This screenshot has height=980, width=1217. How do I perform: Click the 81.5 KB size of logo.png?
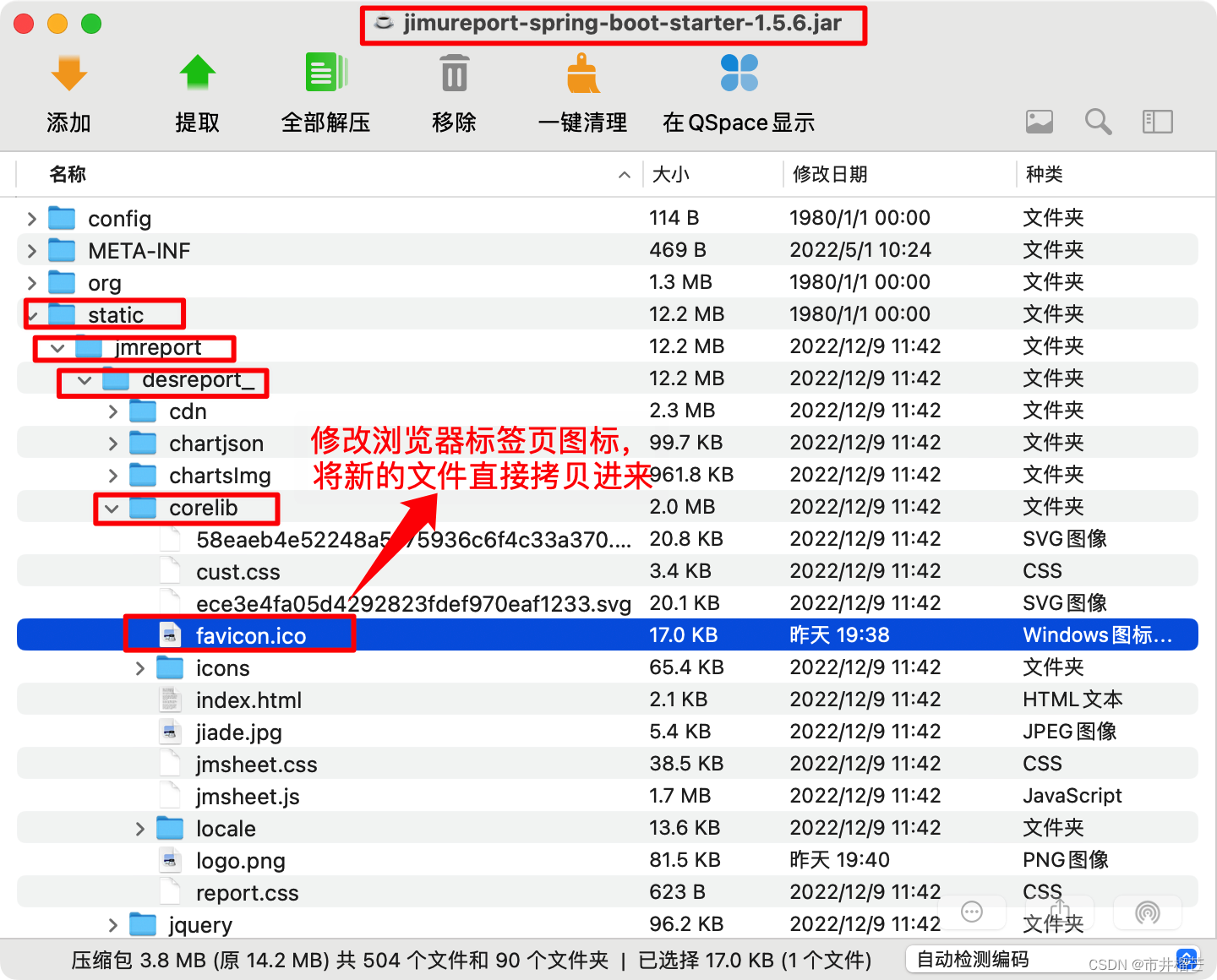685,860
